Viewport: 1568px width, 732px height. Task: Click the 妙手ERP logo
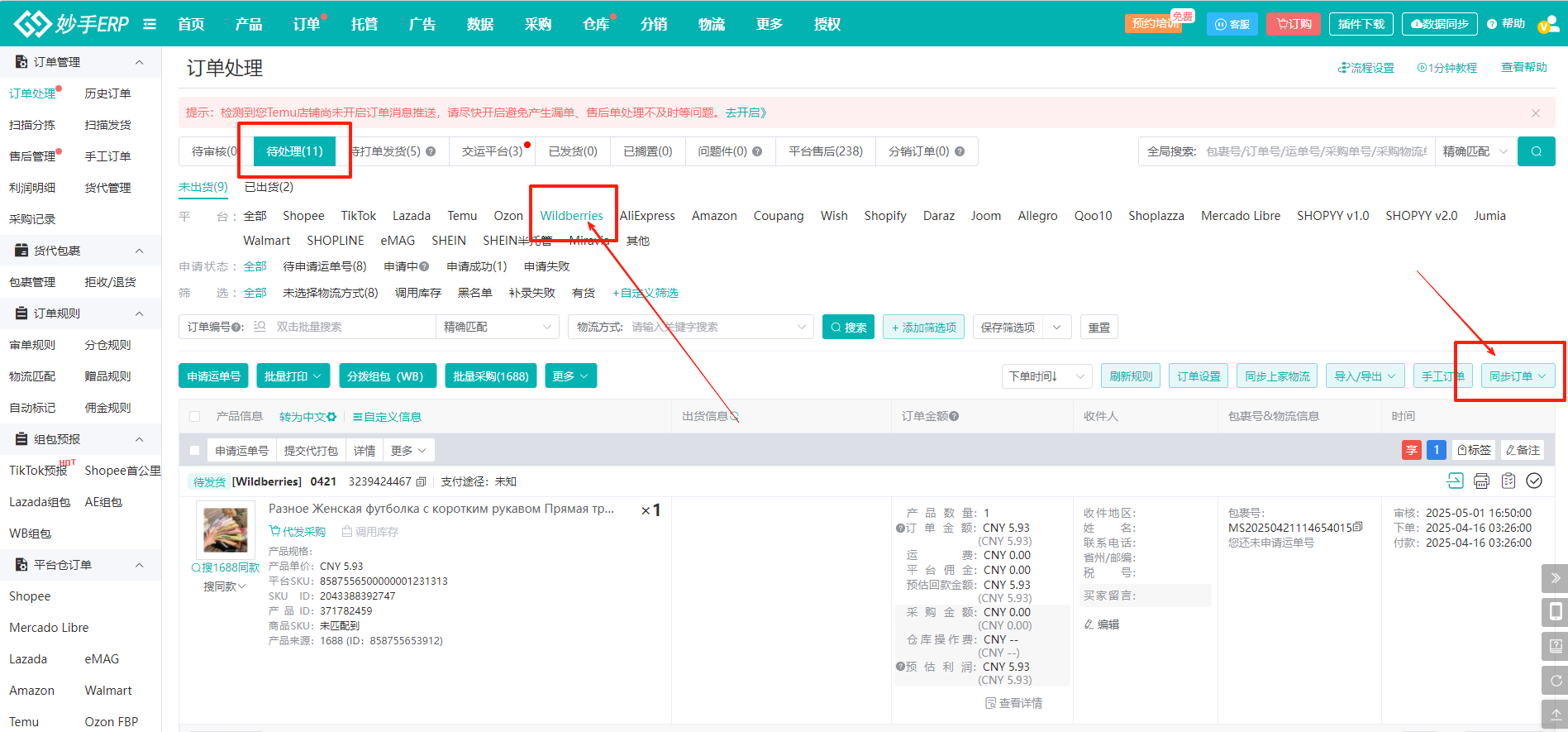72,24
